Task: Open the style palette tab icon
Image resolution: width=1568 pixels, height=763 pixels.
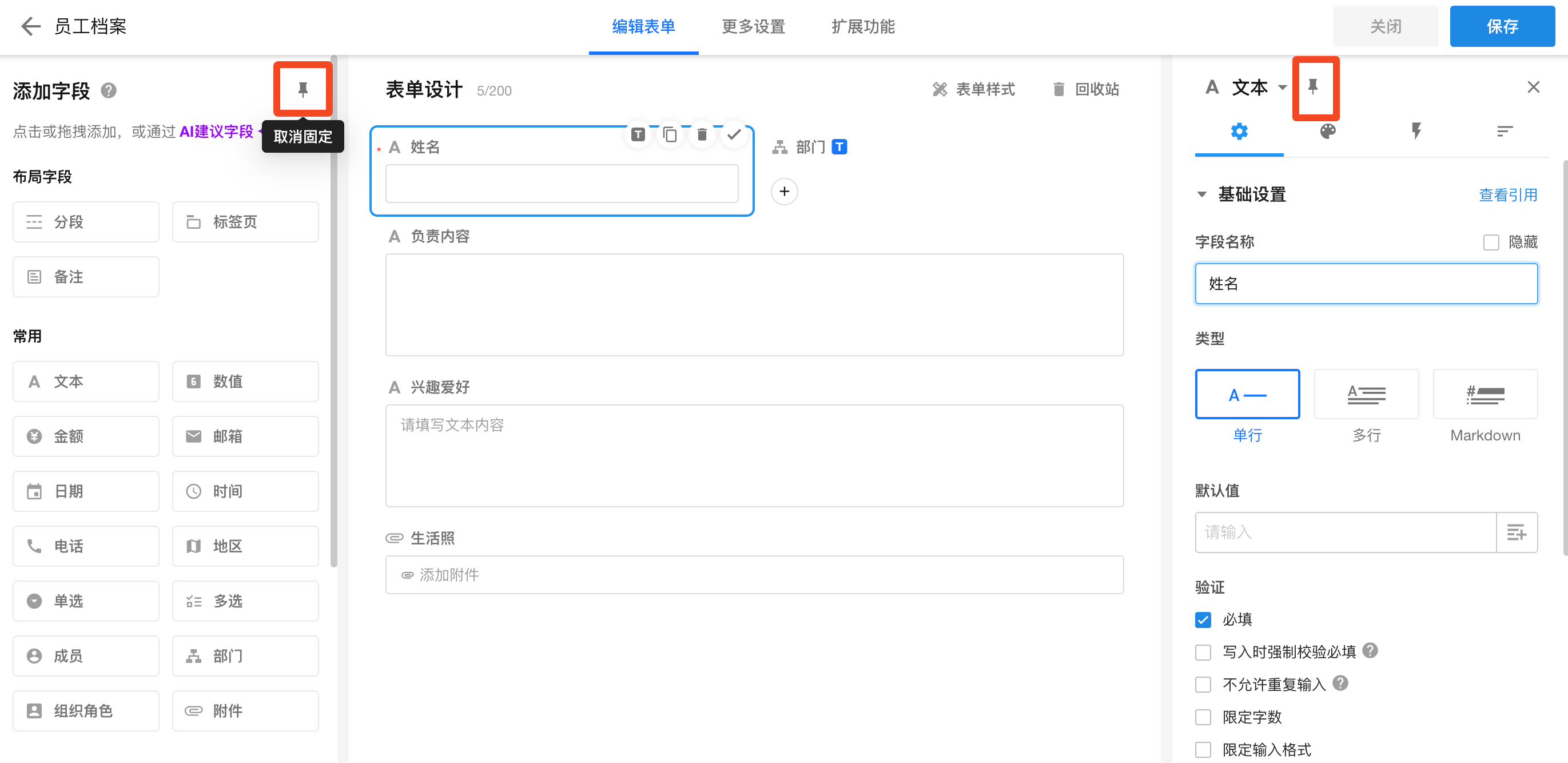Action: point(1328,131)
